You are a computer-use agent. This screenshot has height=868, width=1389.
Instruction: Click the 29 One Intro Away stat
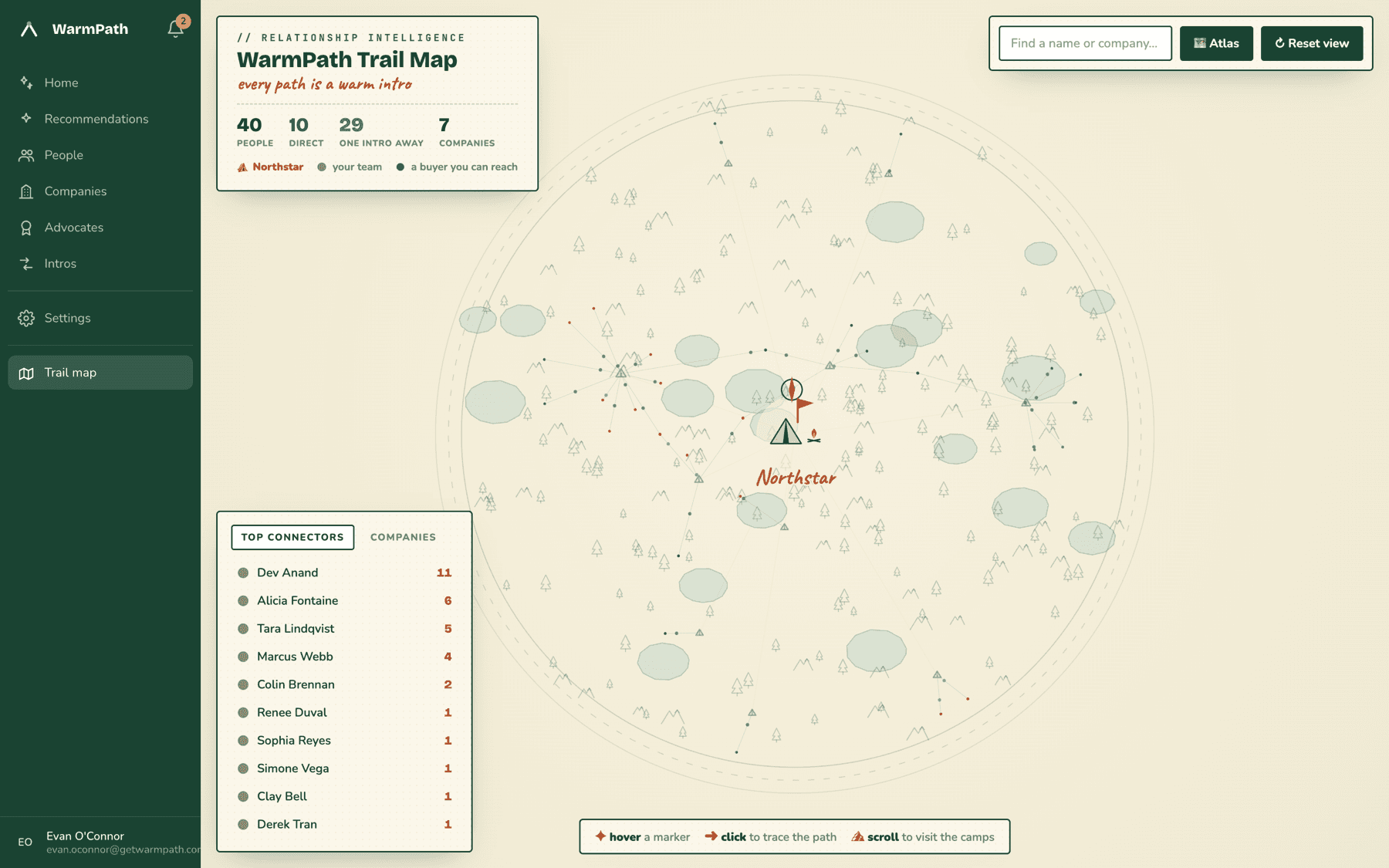pyautogui.click(x=381, y=131)
